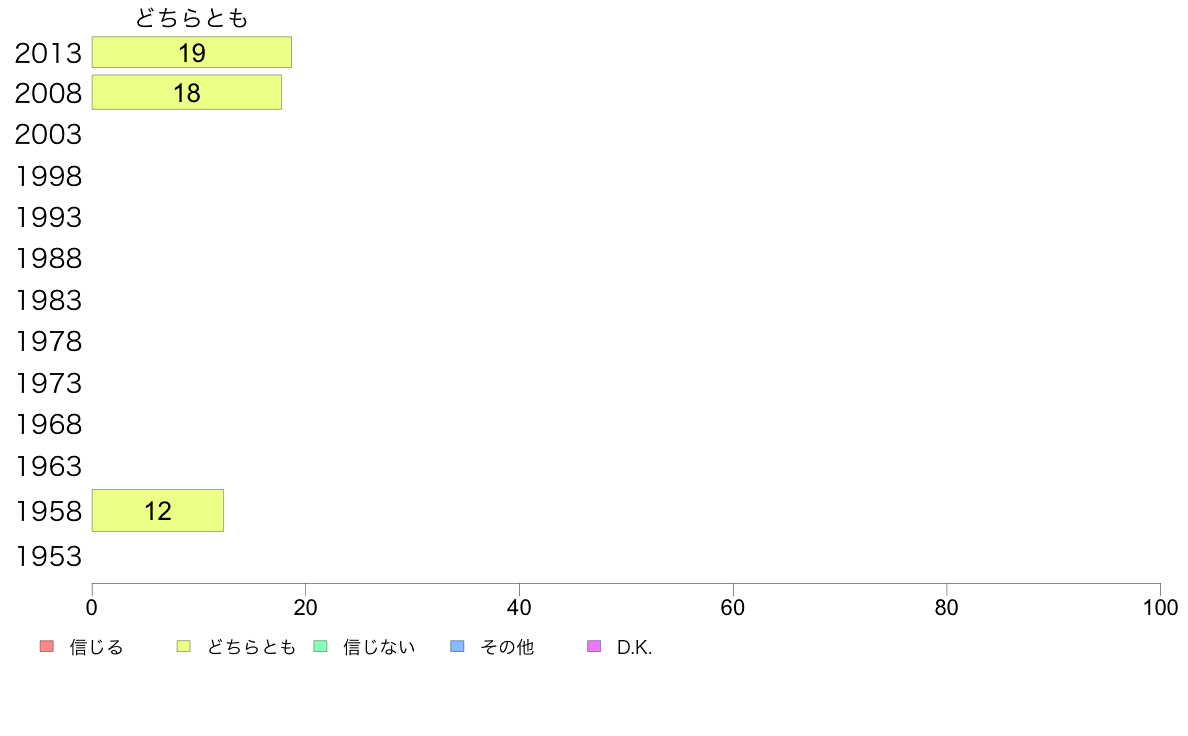Image resolution: width=1188 pixels, height=736 pixels.
Task: Click the red 信じる legend swatch
Action: coord(47,647)
